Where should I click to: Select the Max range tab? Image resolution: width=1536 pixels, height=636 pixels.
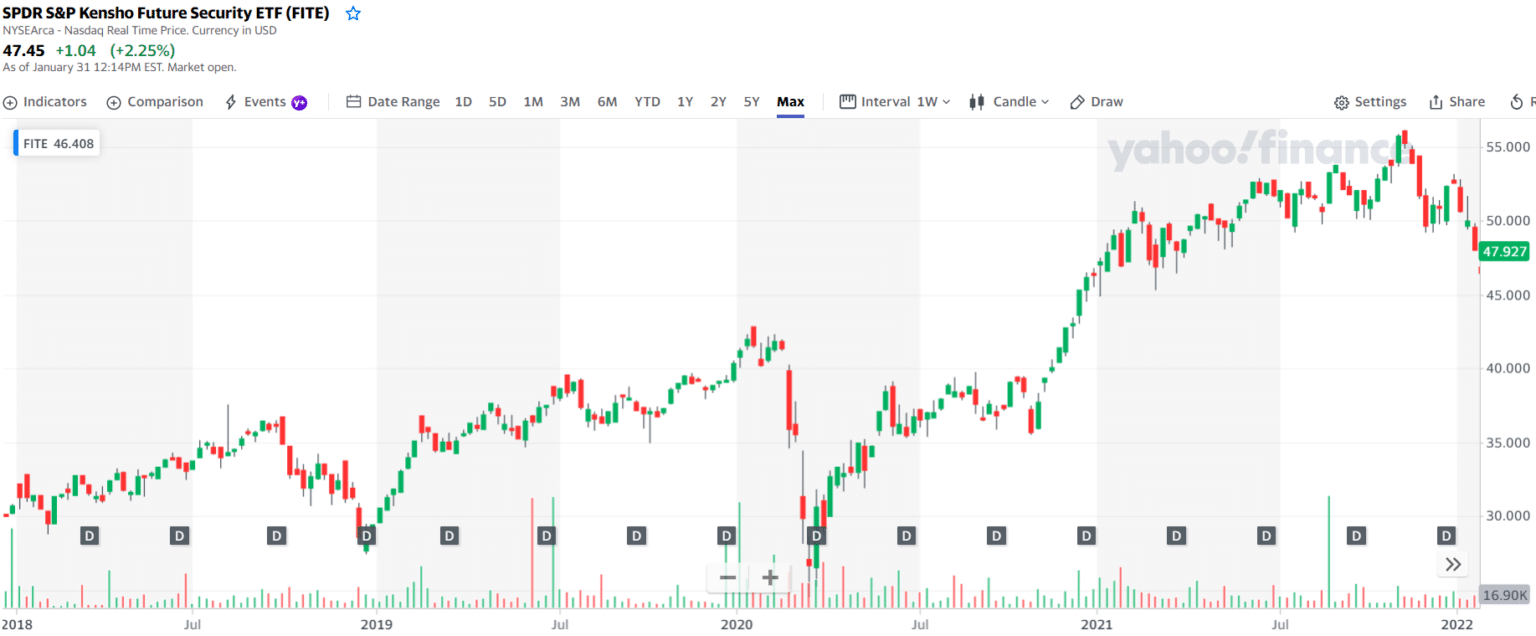(x=790, y=101)
